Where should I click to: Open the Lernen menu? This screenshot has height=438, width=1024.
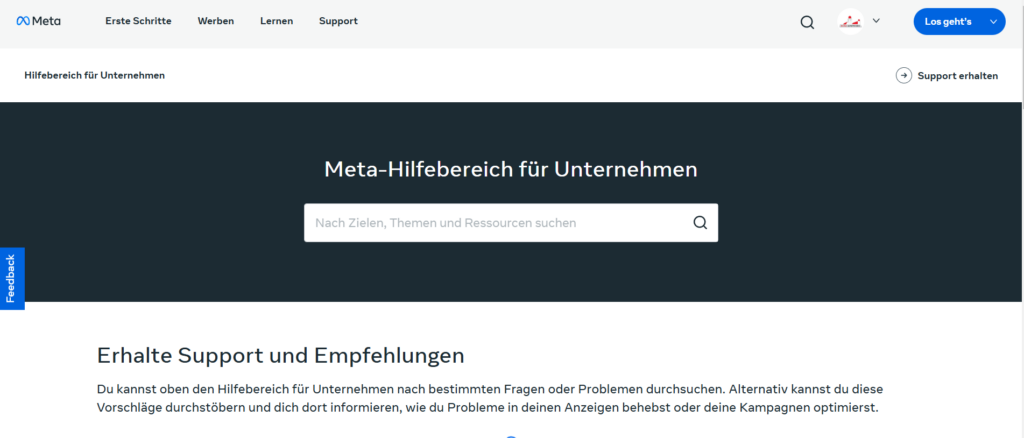pyautogui.click(x=276, y=21)
